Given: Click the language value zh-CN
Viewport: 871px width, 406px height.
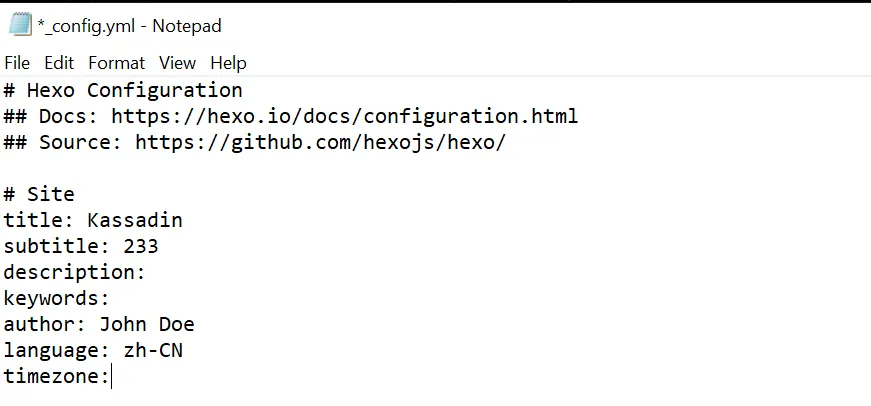Looking at the screenshot, I should [153, 351].
